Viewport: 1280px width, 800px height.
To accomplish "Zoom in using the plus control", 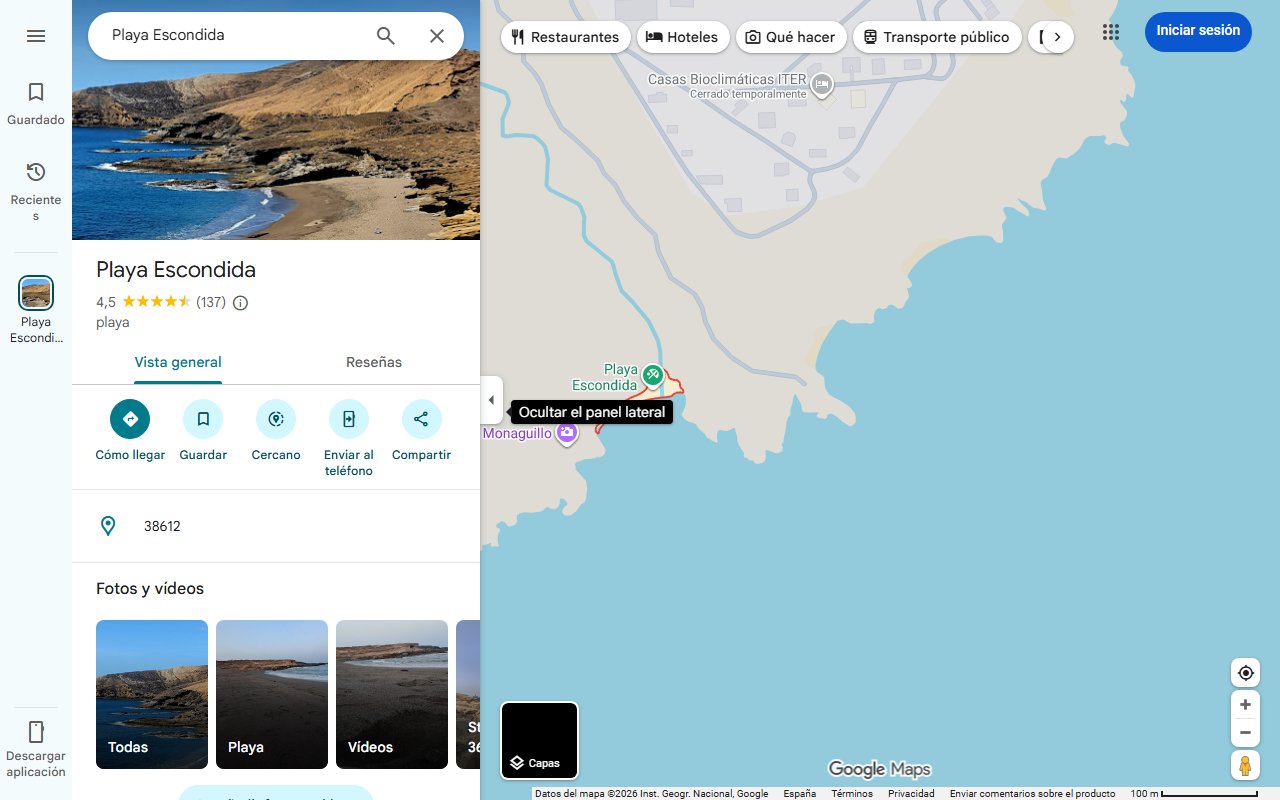I will click(x=1245, y=704).
